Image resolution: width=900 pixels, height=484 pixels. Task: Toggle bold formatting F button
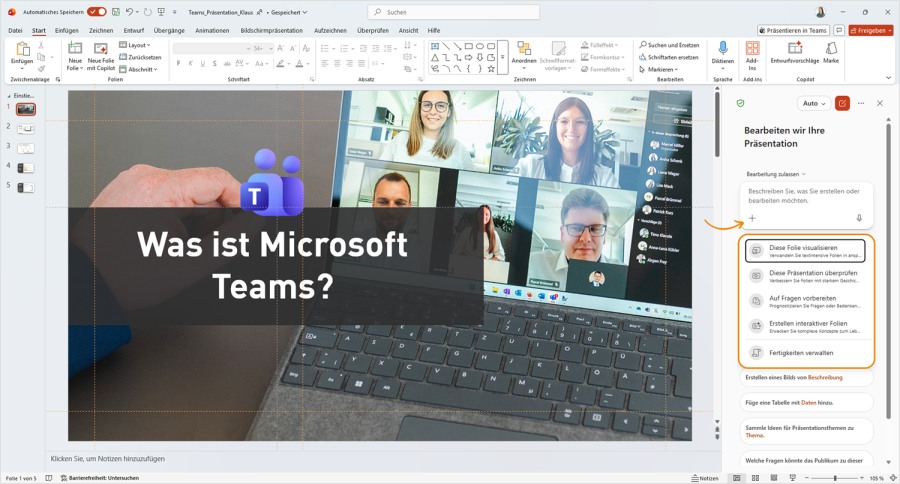tap(179, 64)
